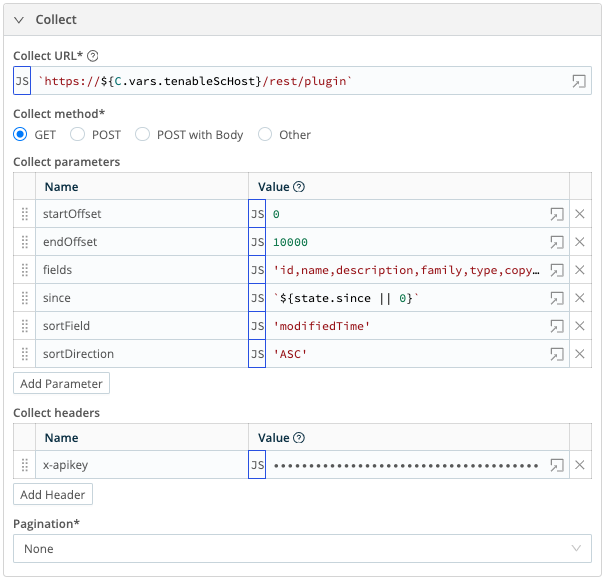Open the Pagination dropdown set to None
The image size is (605, 581).
pos(302,548)
